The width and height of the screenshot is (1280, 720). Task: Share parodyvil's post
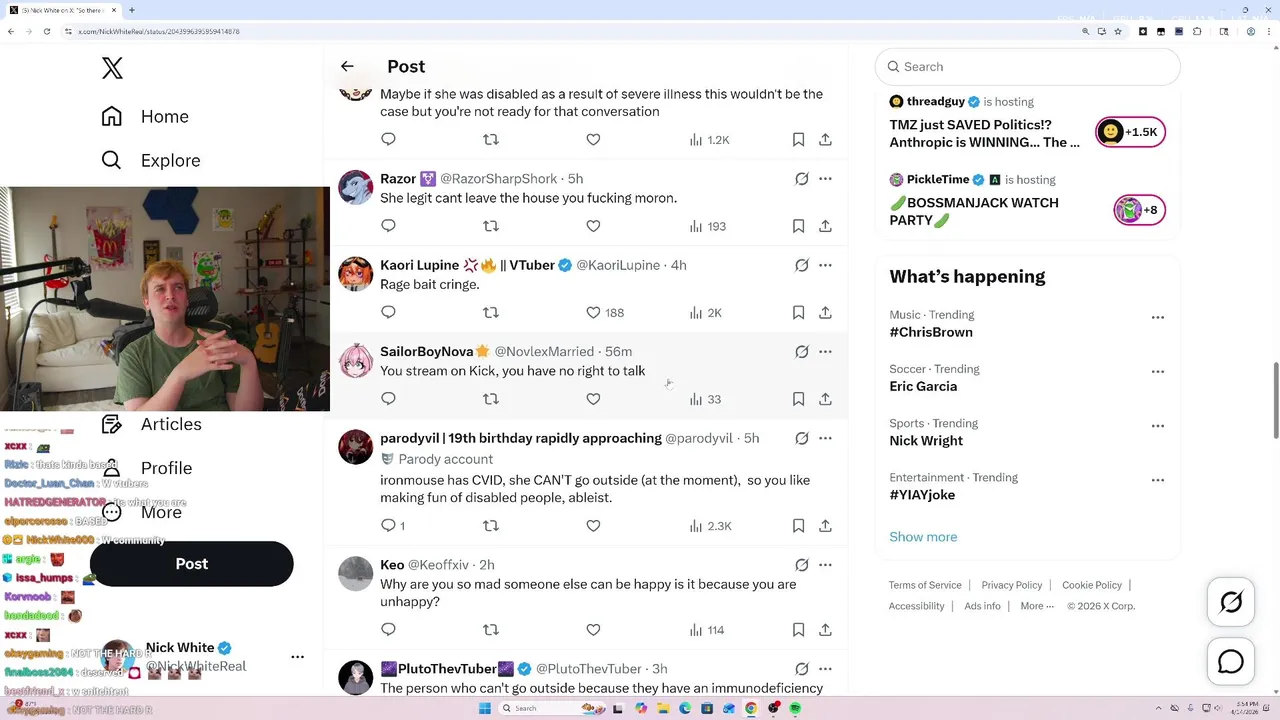pyautogui.click(x=825, y=526)
